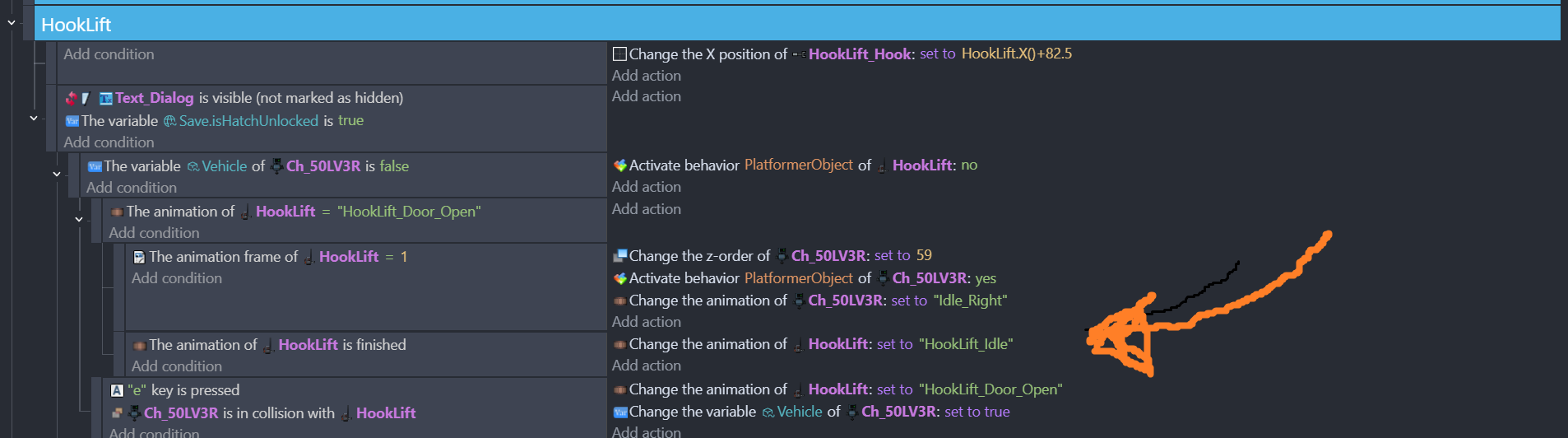The width and height of the screenshot is (1568, 438).
Task: Click the HookLift_Hook object icon in the X position action
Action: tap(799, 54)
